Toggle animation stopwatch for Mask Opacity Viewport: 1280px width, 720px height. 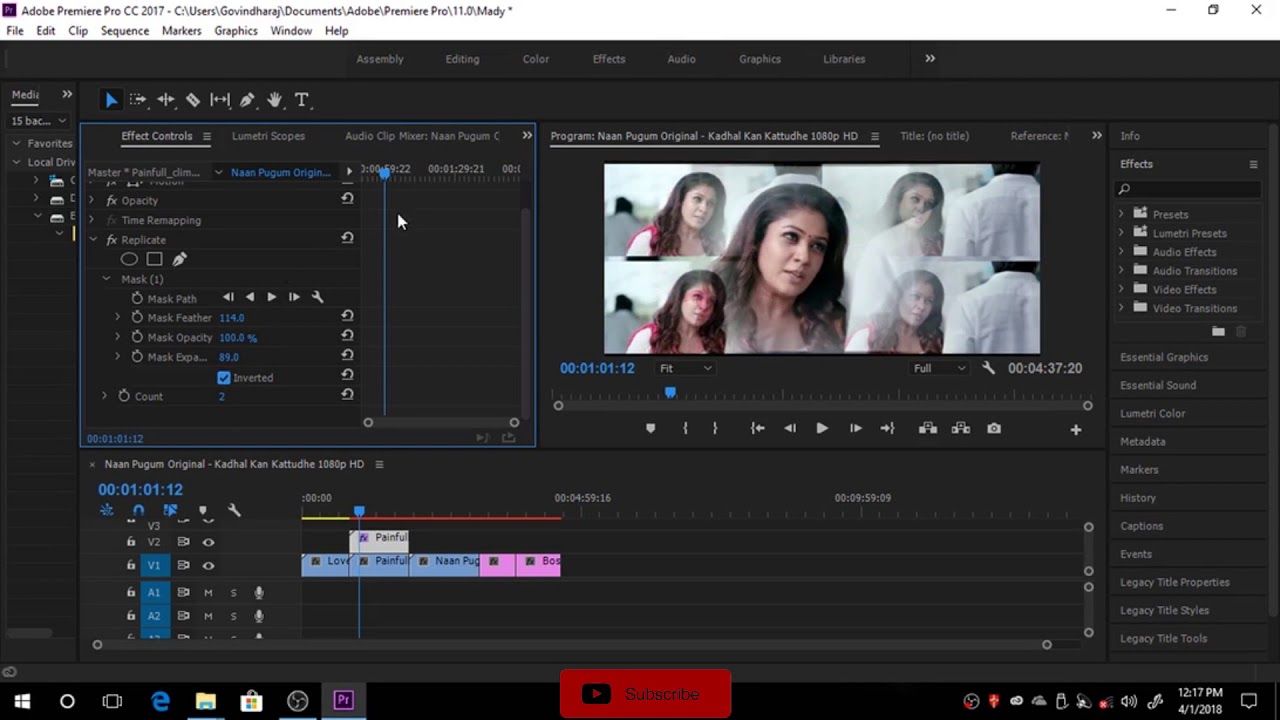tap(137, 337)
